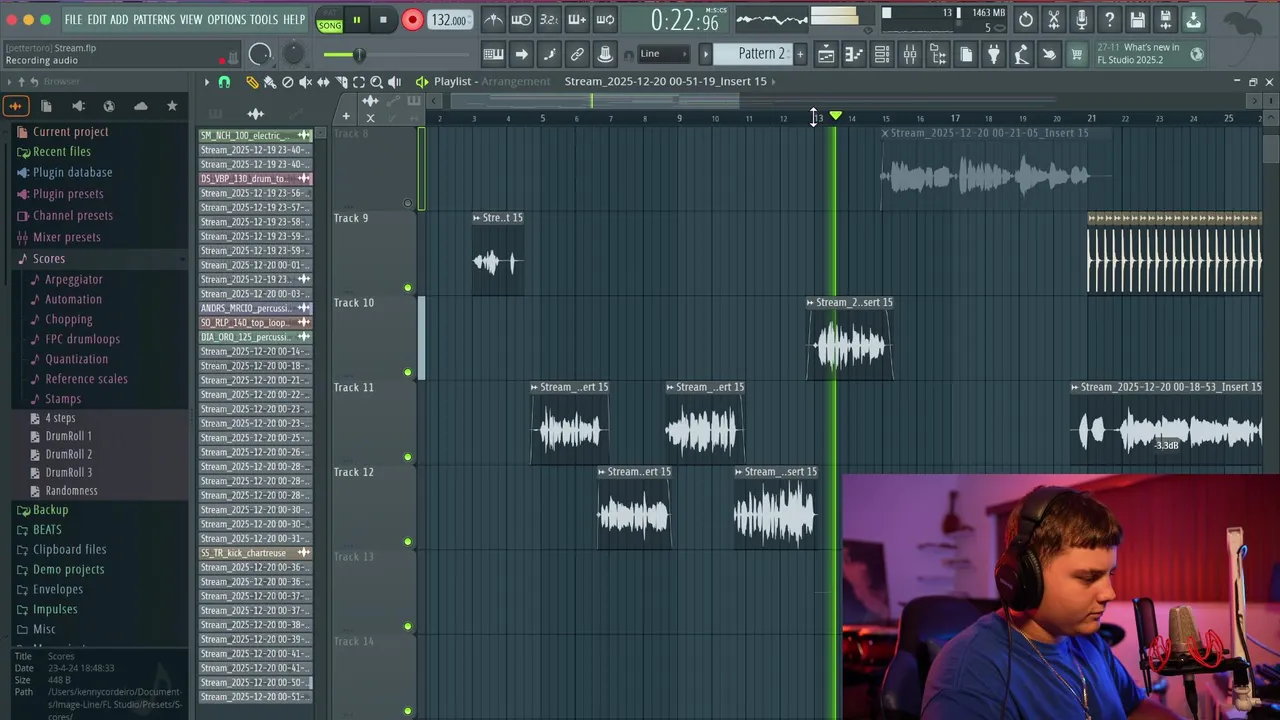Click the question mark help icon

pos(1110,20)
